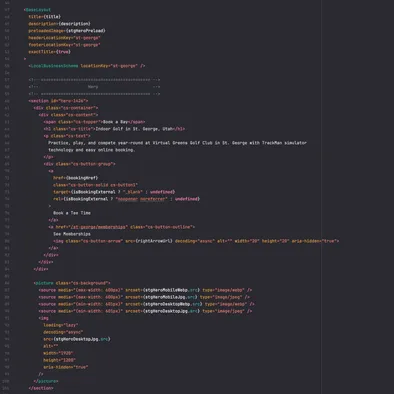Click the width="1920" attribute
This screenshot has height=394, width=394.
coord(58,353)
